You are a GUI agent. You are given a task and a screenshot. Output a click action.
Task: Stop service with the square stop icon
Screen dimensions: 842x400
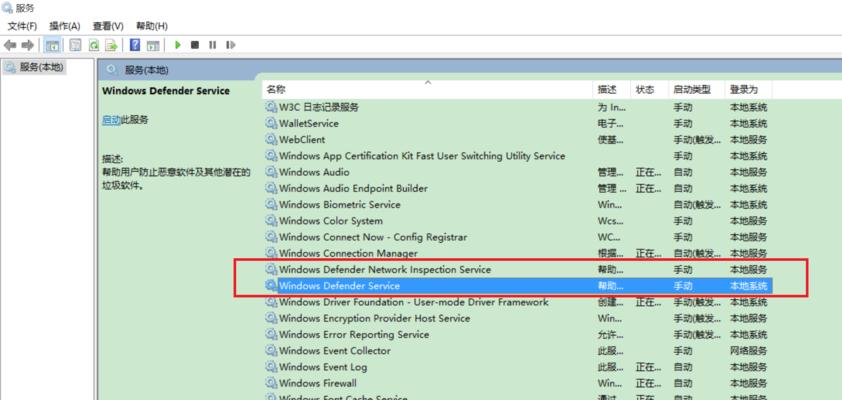pos(195,45)
